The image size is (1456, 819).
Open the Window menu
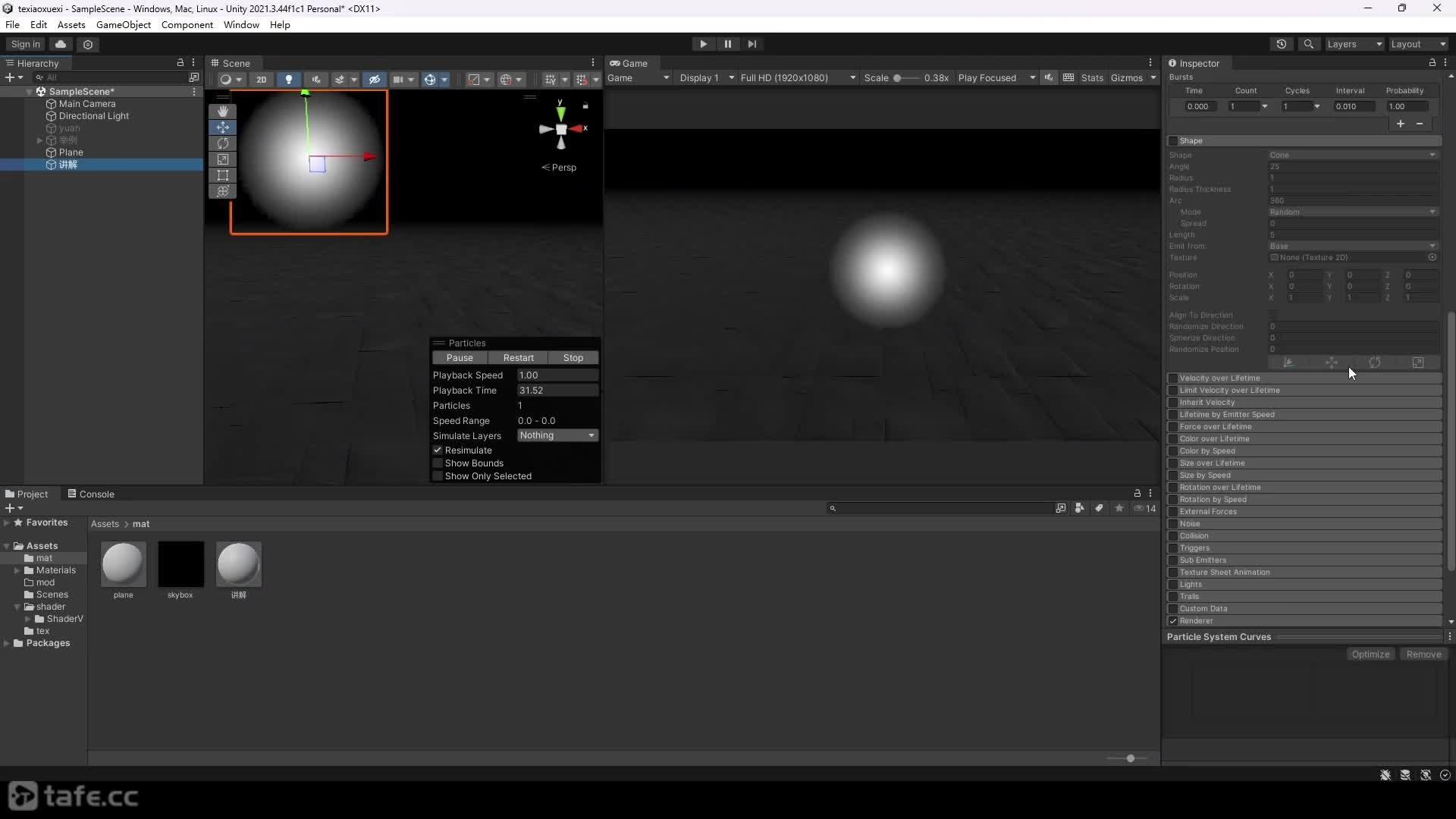point(241,24)
